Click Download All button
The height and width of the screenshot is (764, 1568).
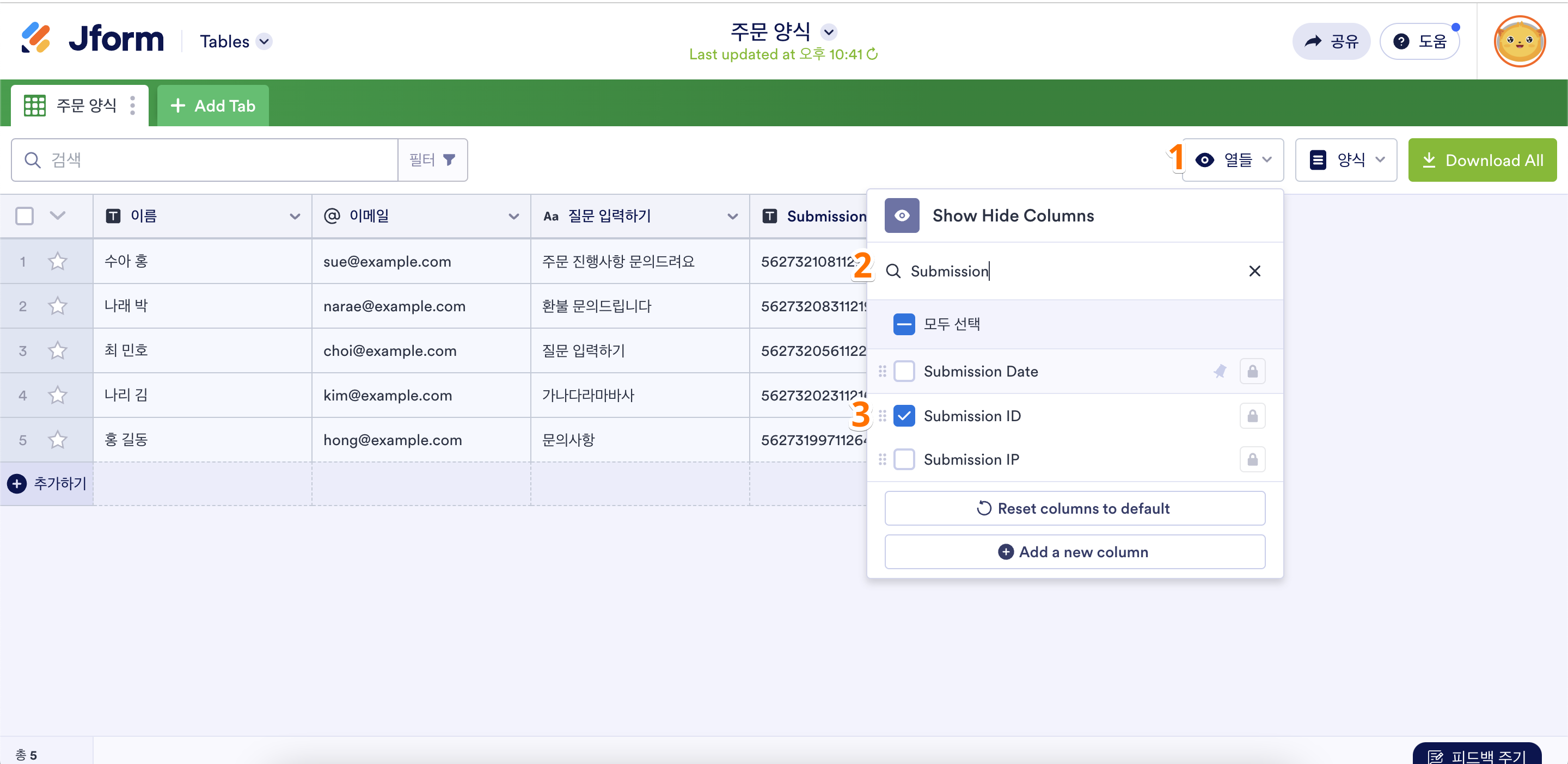tap(1481, 160)
